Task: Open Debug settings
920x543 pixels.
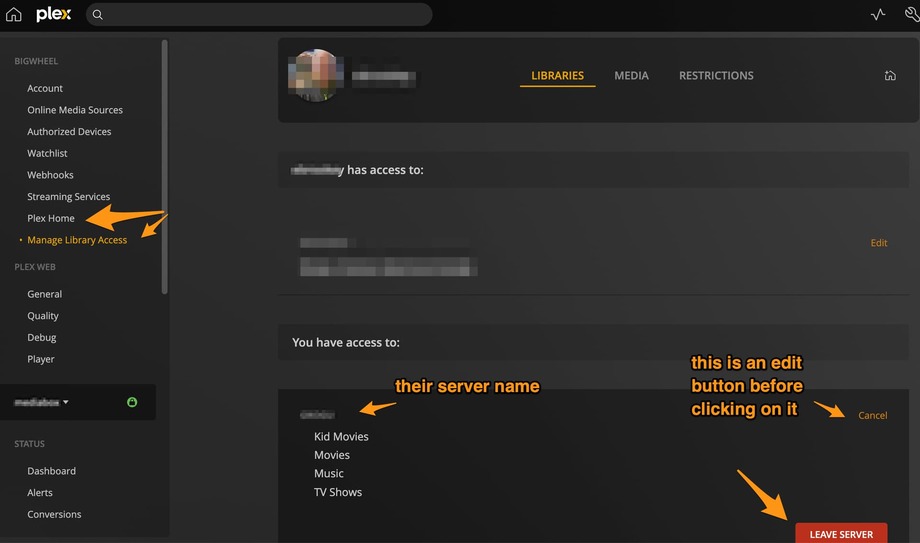Action: coord(42,338)
